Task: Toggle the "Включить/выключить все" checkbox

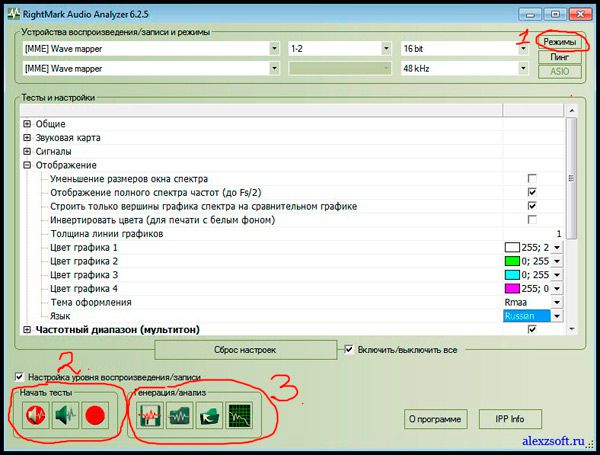Action: pos(349,349)
